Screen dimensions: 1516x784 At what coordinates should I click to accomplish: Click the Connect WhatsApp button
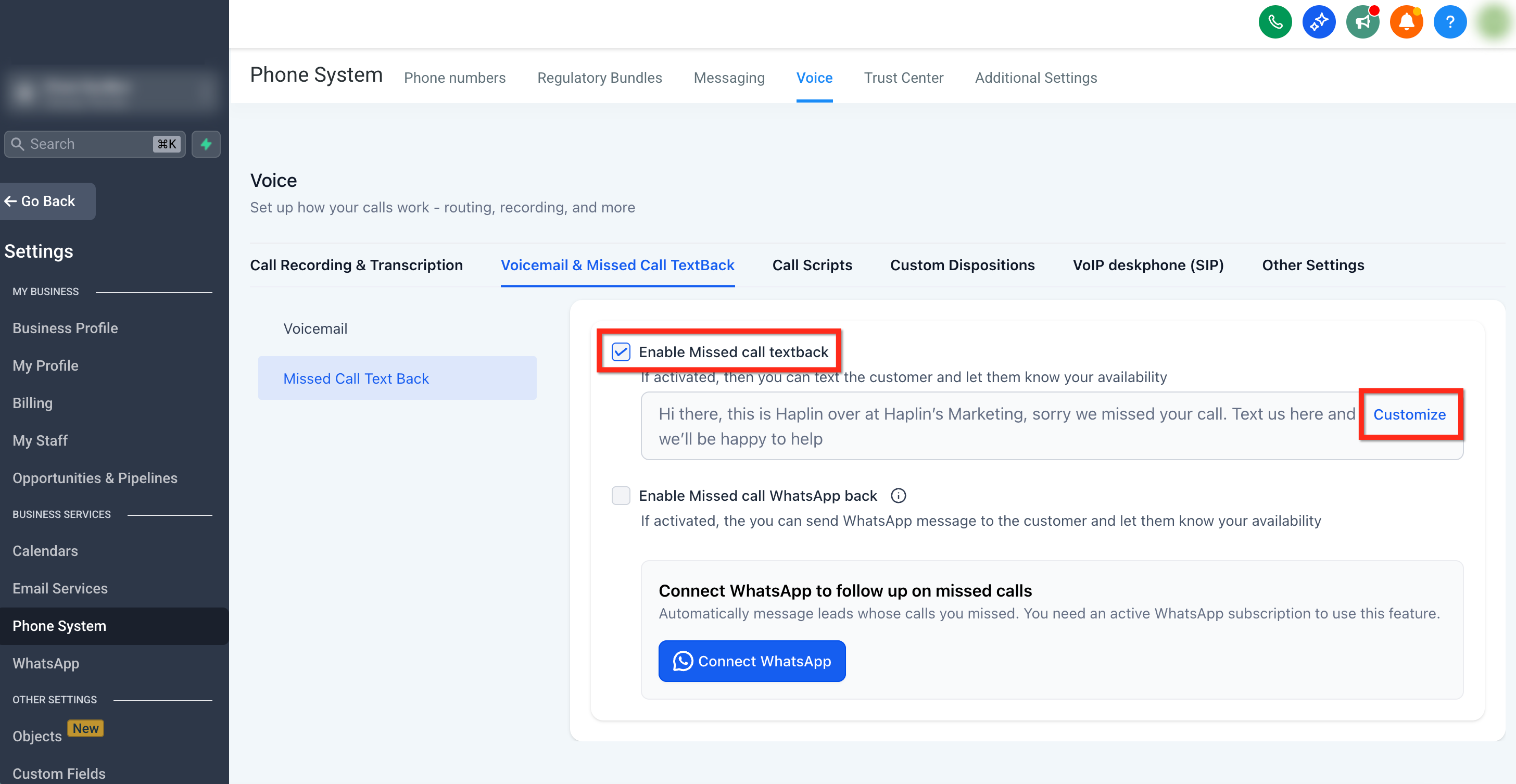coord(752,661)
